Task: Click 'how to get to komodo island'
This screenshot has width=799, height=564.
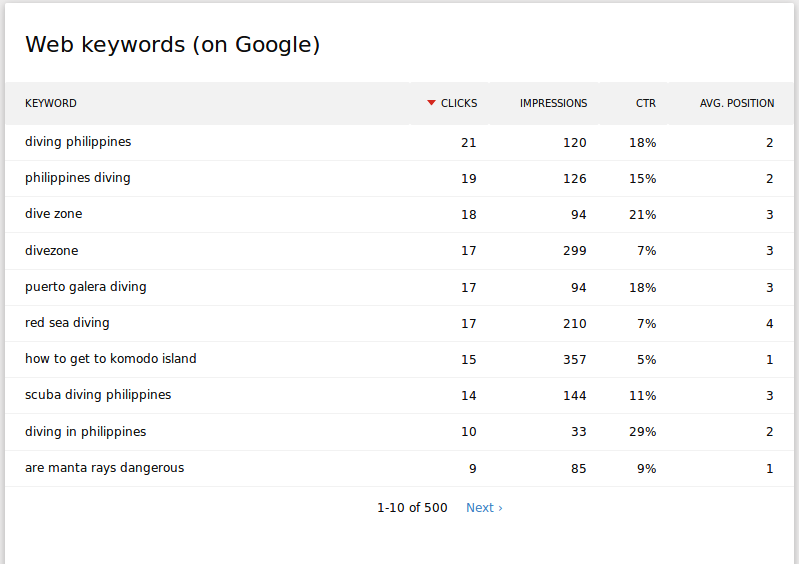Action: (111, 359)
